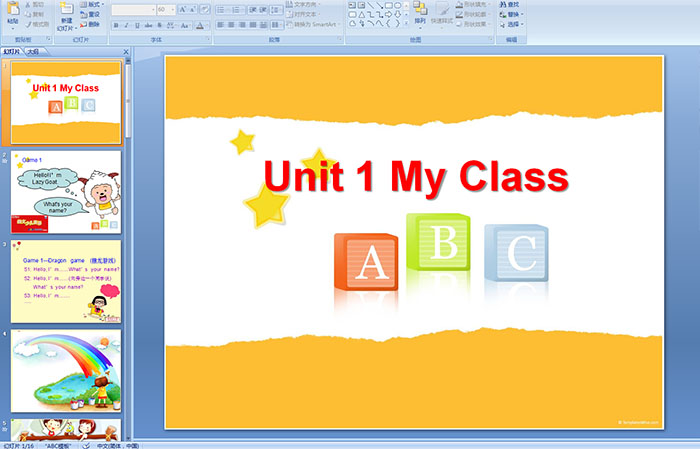Click the Paste clipboard icon
The height and width of the screenshot is (449, 700).
13,8
